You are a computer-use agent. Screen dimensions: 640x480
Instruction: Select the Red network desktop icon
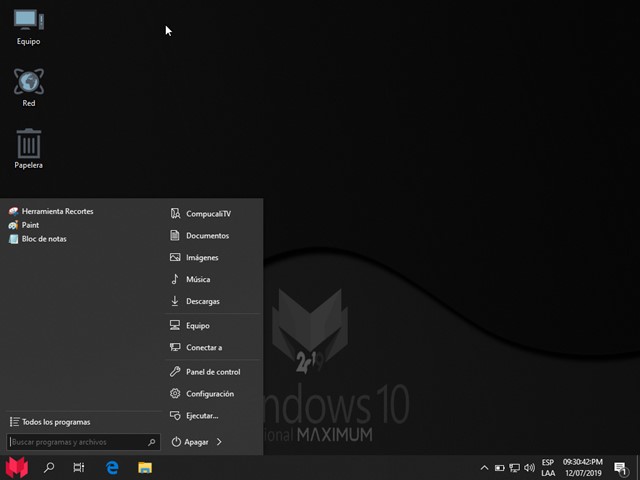click(x=29, y=88)
